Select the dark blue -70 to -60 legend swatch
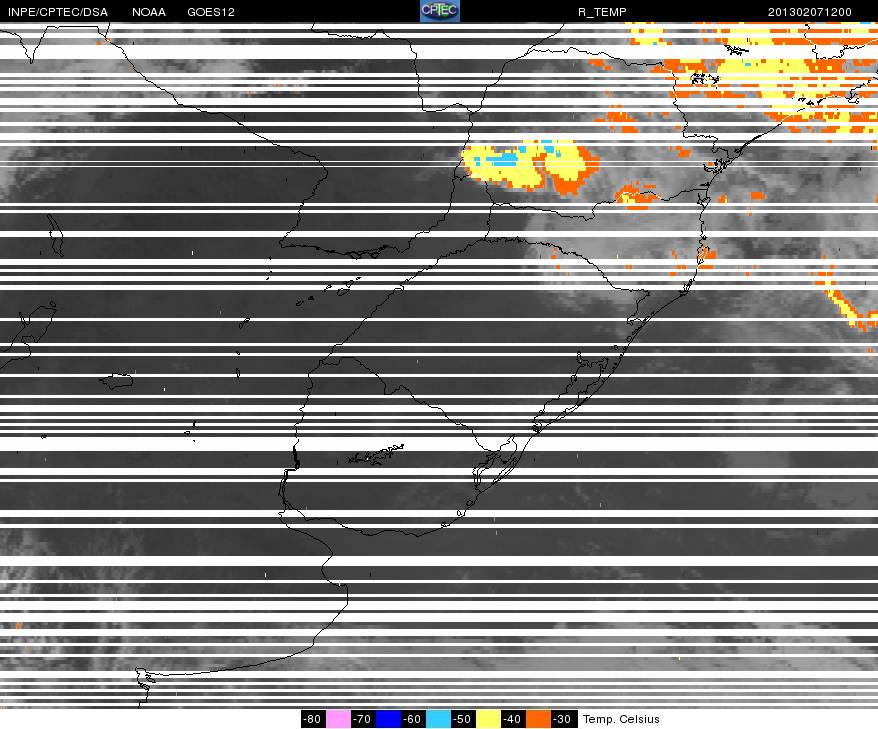The height and width of the screenshot is (729, 878). pyautogui.click(x=388, y=719)
